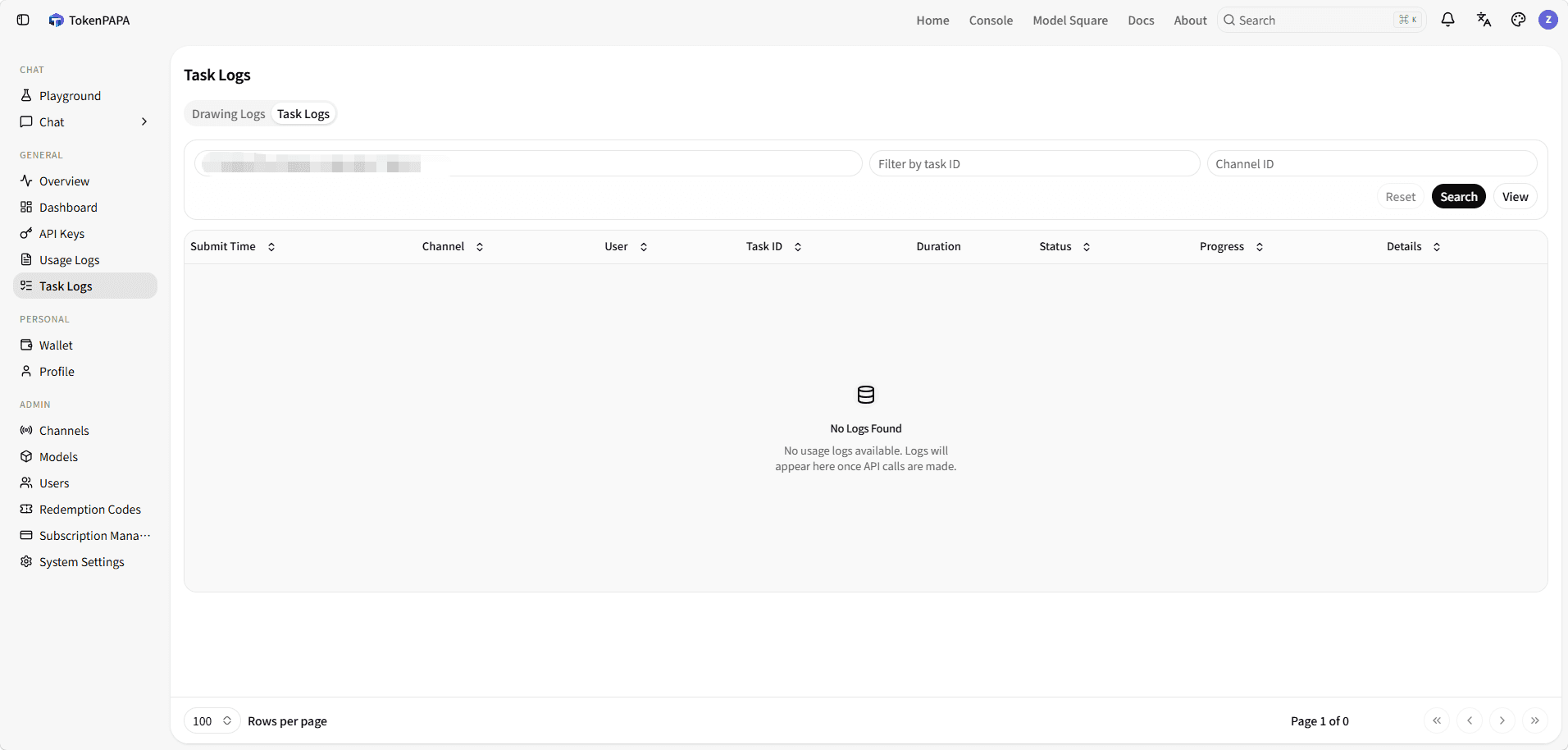The height and width of the screenshot is (750, 1568).
Task: Click the Redemption Codes ticket icon
Action: point(26,509)
